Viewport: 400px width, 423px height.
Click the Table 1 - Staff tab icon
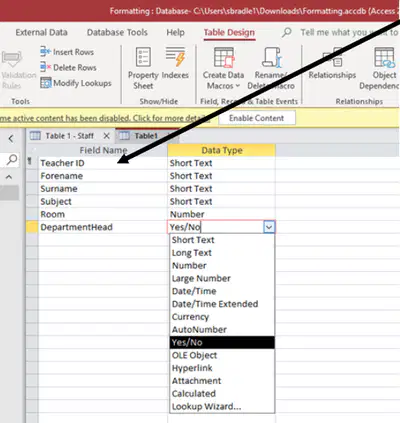tap(35, 136)
